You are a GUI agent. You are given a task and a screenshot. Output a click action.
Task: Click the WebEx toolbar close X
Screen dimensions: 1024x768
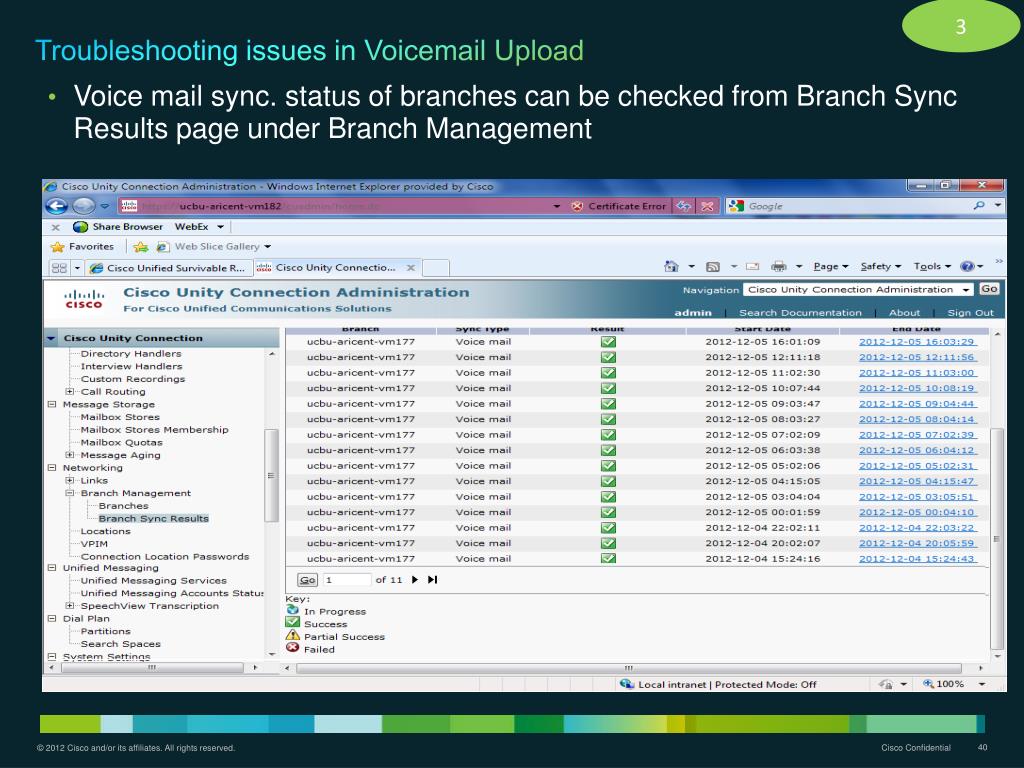pos(56,227)
